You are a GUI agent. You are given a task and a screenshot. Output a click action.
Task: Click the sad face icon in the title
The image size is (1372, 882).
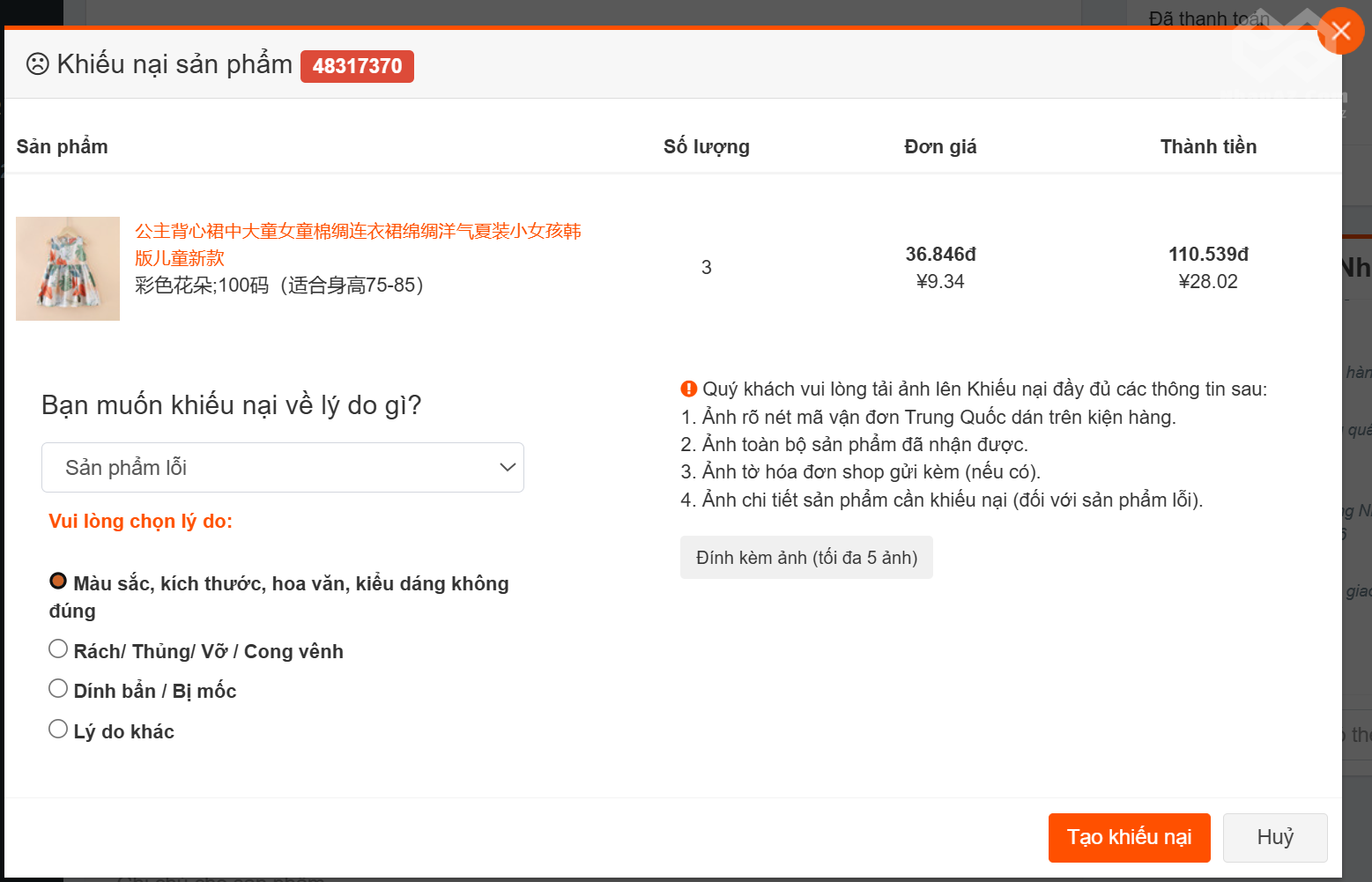[37, 64]
